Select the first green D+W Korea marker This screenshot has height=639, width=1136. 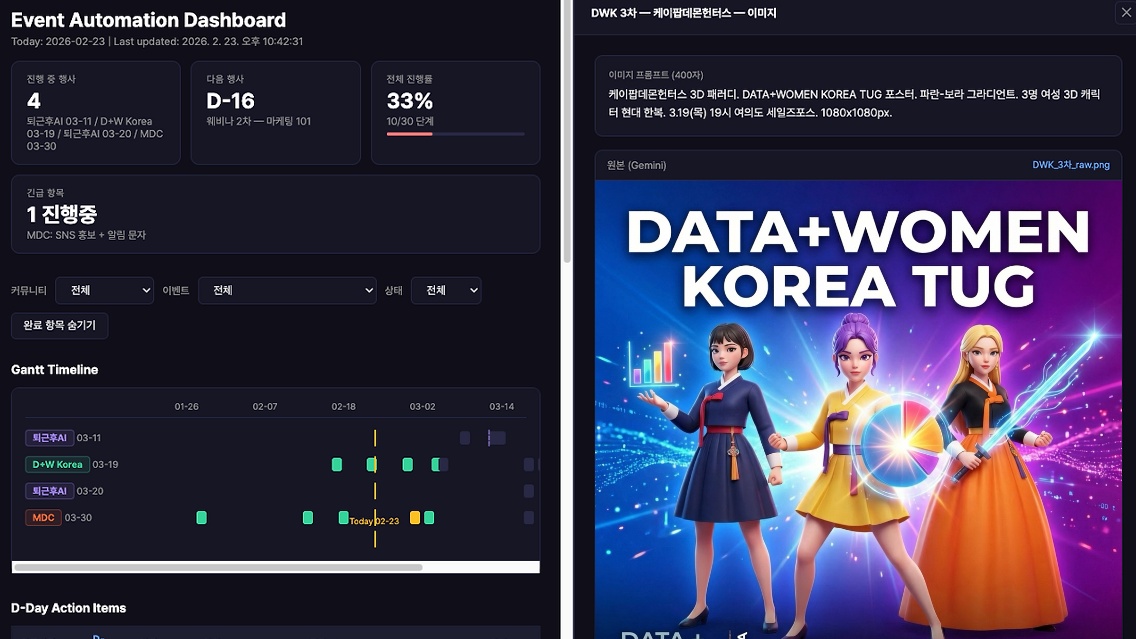tap(337, 464)
